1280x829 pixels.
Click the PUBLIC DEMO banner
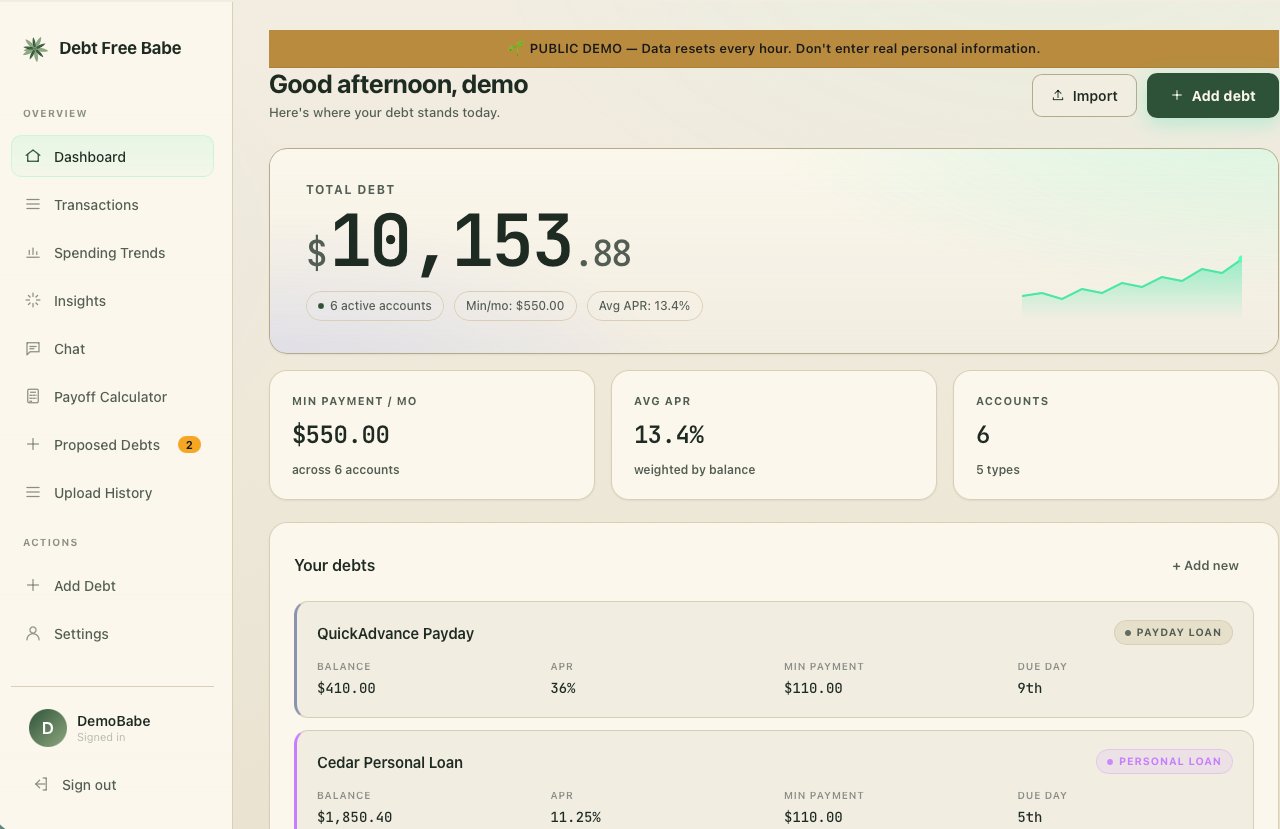[774, 48]
